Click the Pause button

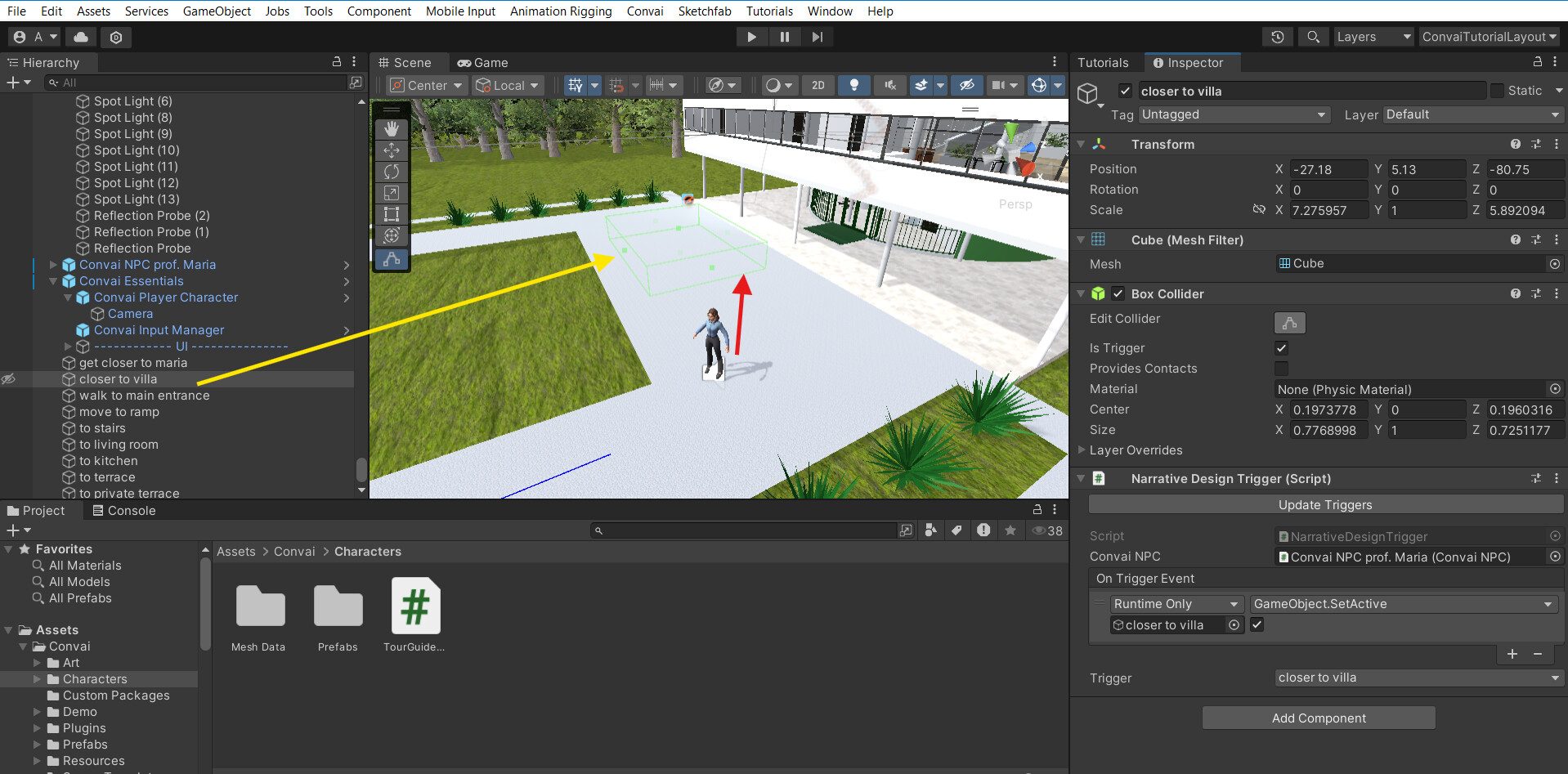[785, 37]
